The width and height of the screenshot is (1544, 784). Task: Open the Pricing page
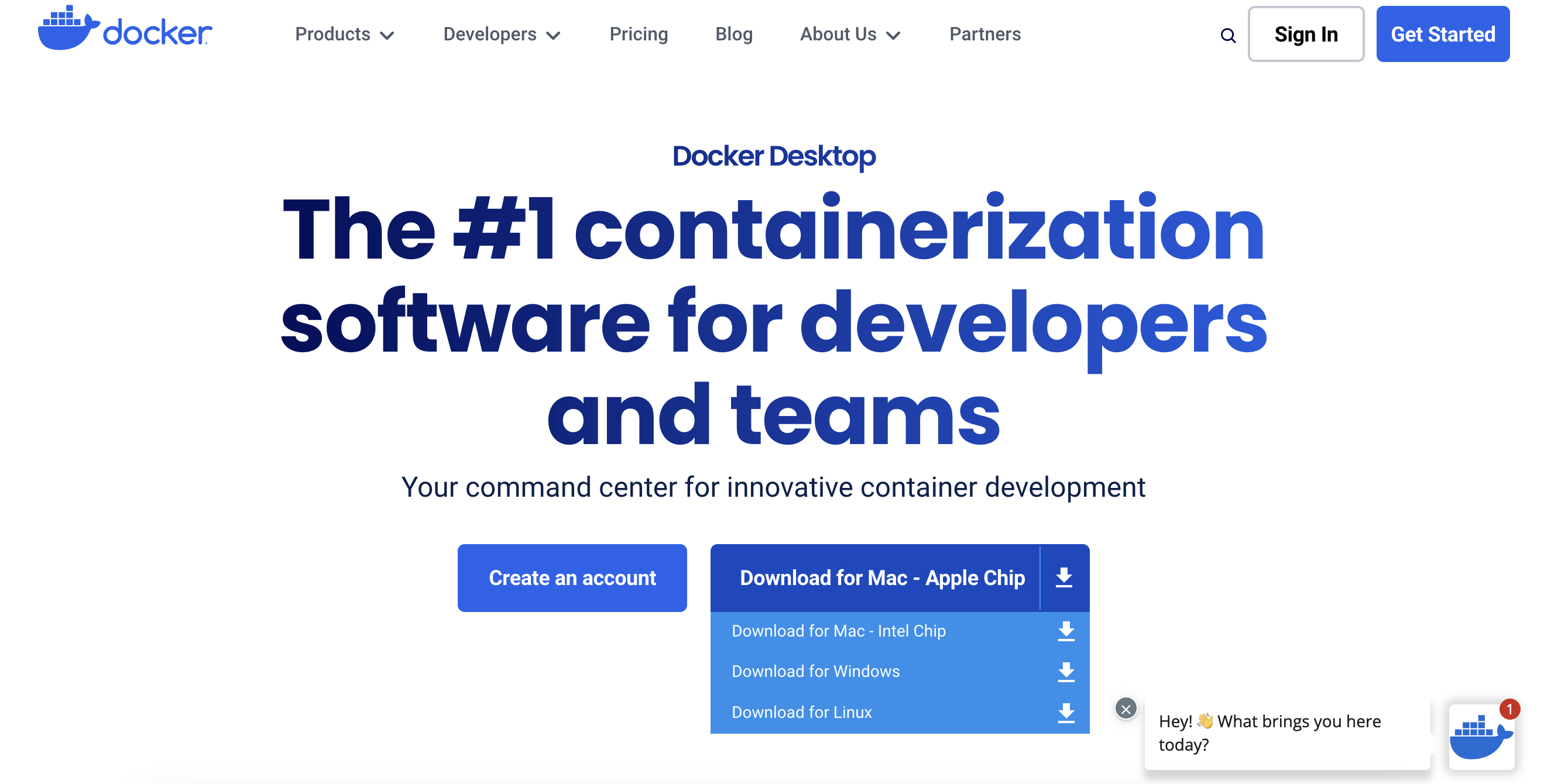(x=639, y=34)
